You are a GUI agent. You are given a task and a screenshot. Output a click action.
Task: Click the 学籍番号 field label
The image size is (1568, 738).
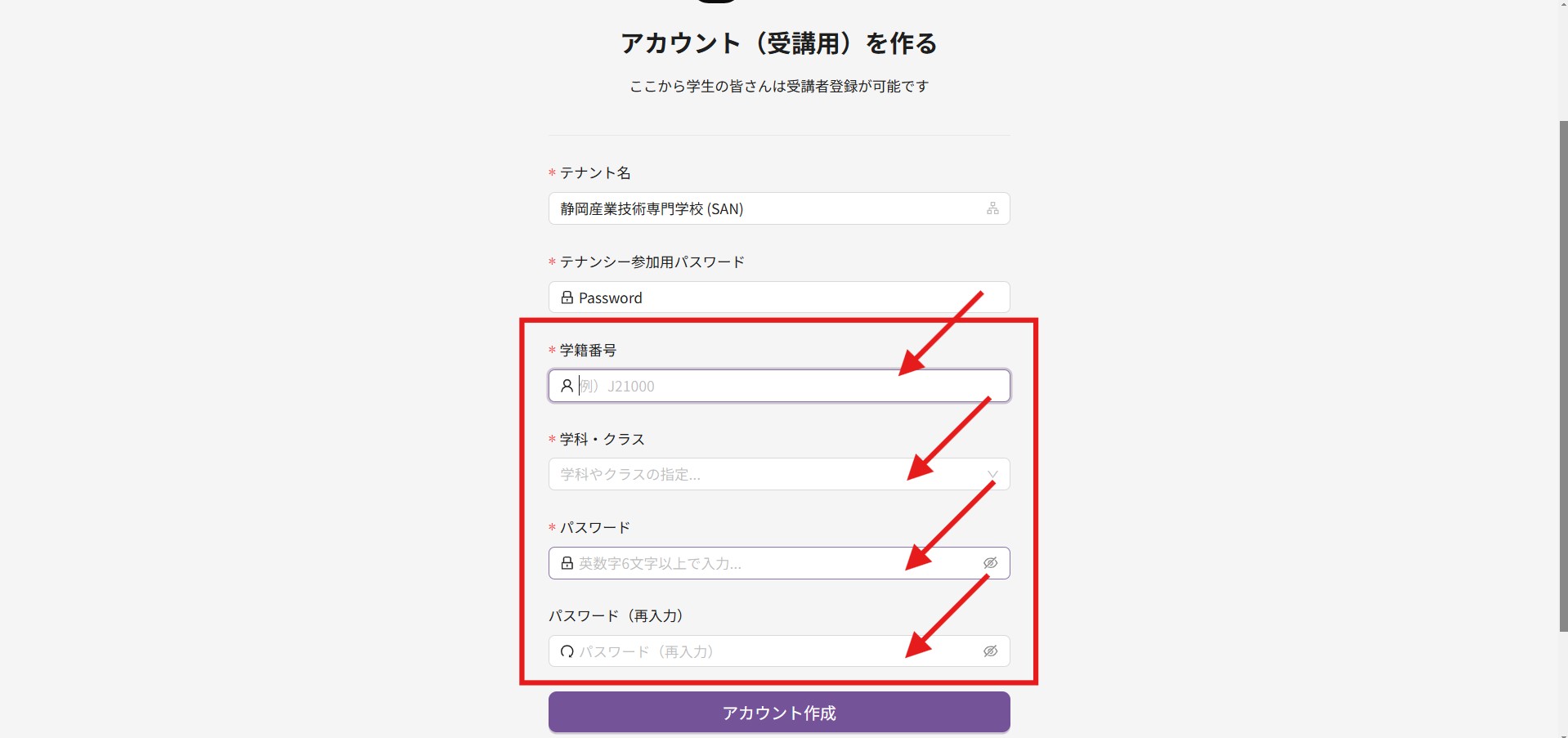point(588,350)
